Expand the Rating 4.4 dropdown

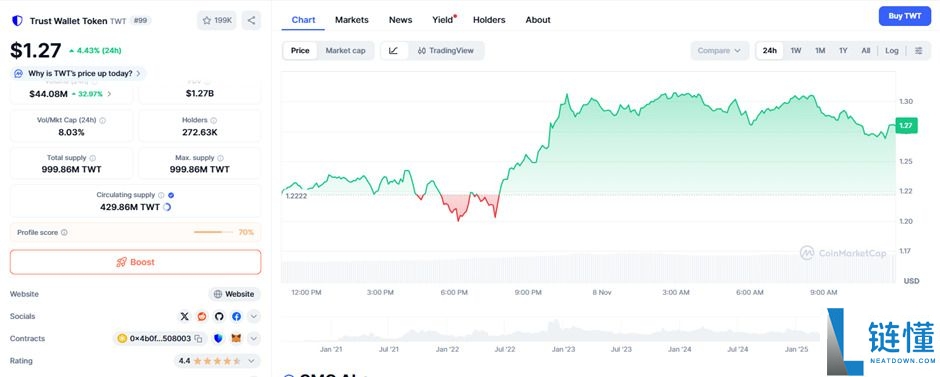tap(218, 361)
